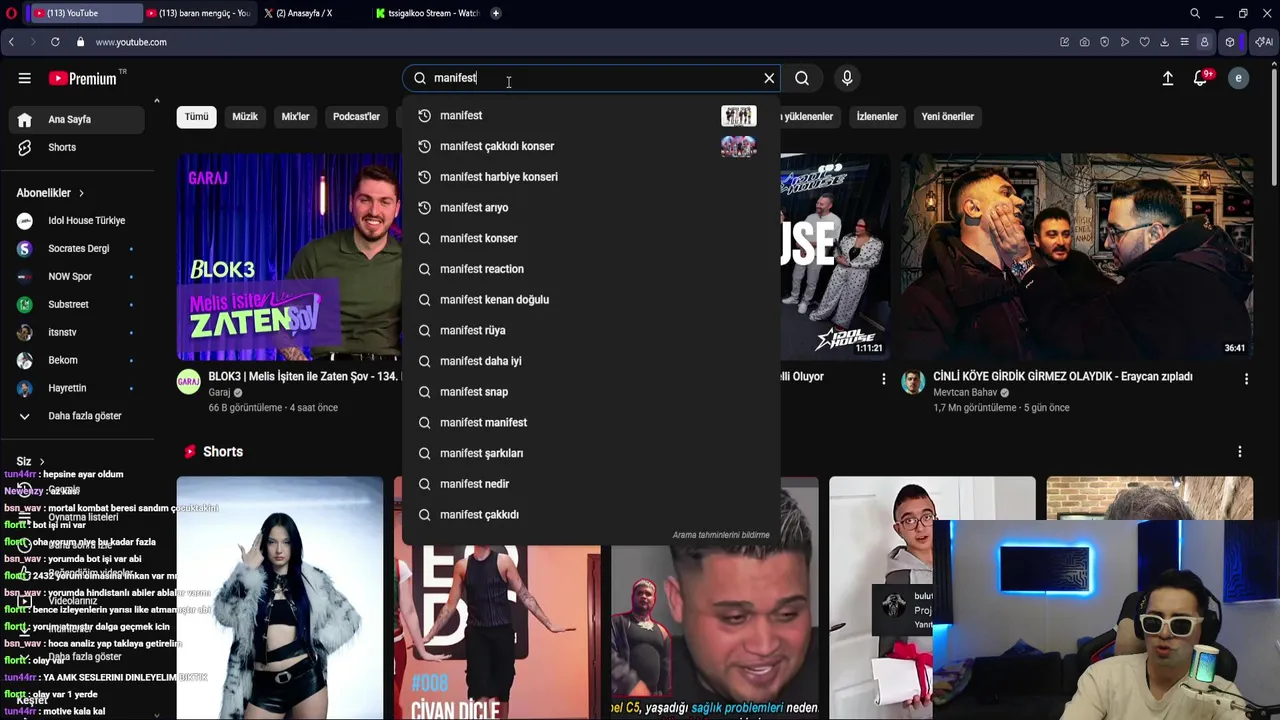Screen dimensions: 1280x720
Task: Choose the 'manifest kenan doğulu' suggestion
Action: coord(591,300)
